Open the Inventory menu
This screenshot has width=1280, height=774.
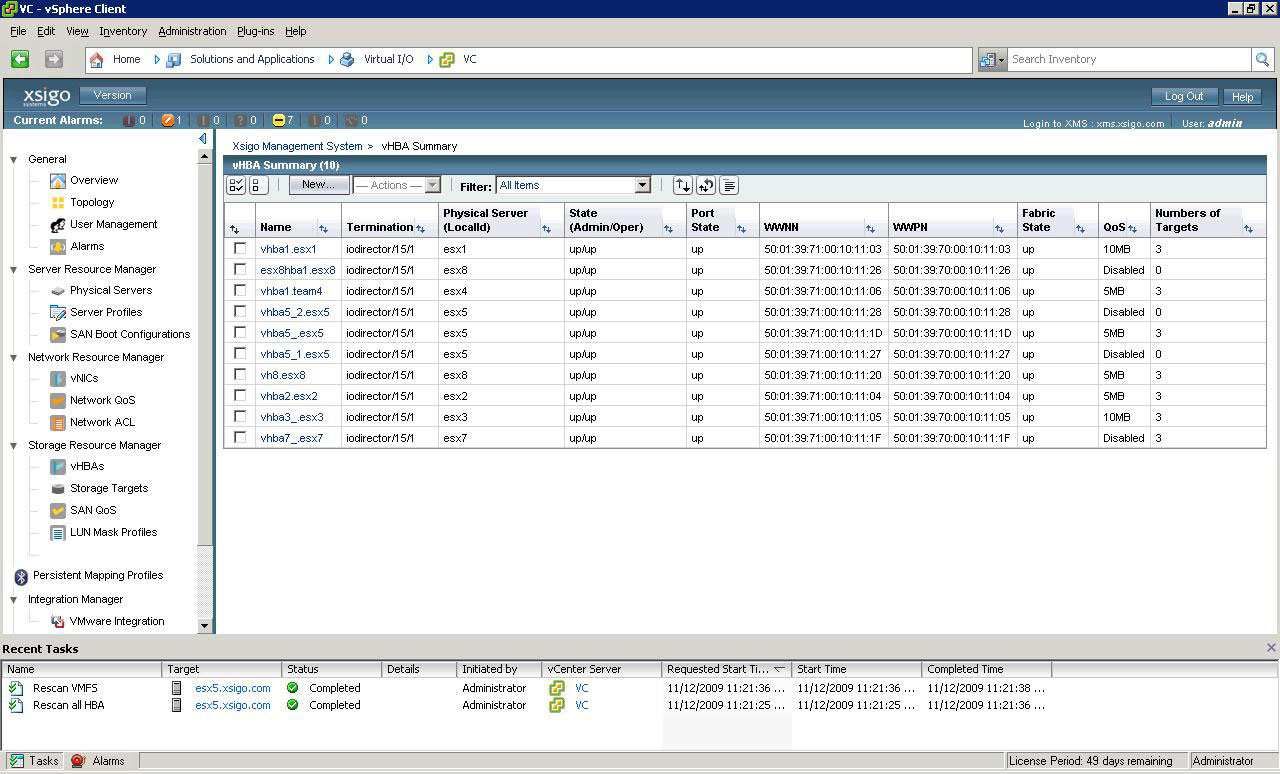click(x=123, y=31)
